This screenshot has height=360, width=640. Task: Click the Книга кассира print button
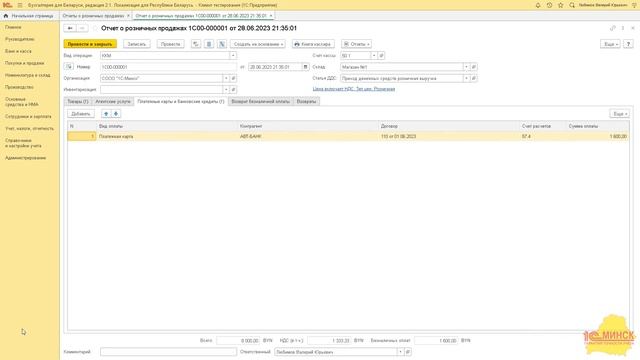(x=313, y=44)
